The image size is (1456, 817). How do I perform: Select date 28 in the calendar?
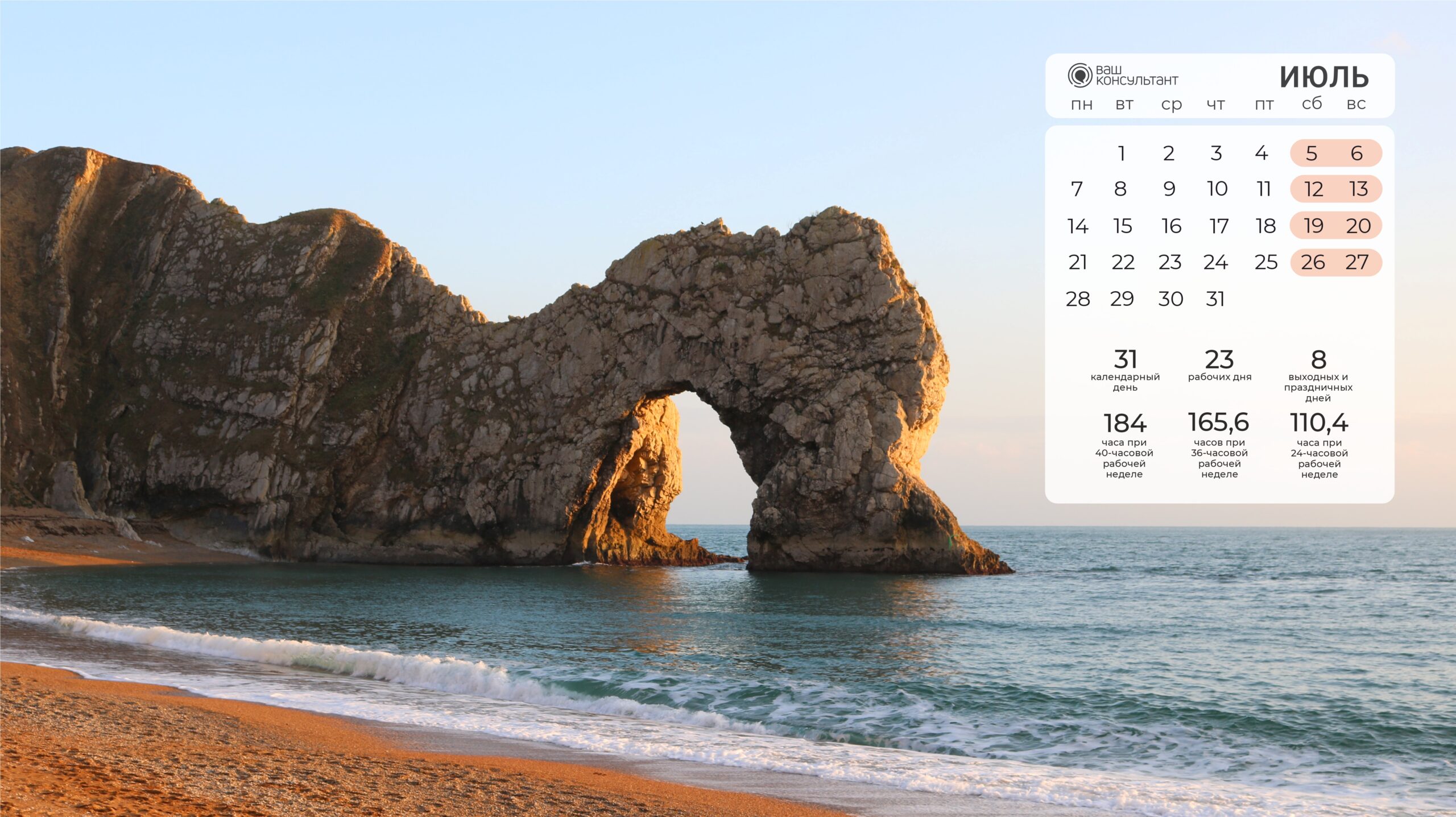tap(1078, 299)
